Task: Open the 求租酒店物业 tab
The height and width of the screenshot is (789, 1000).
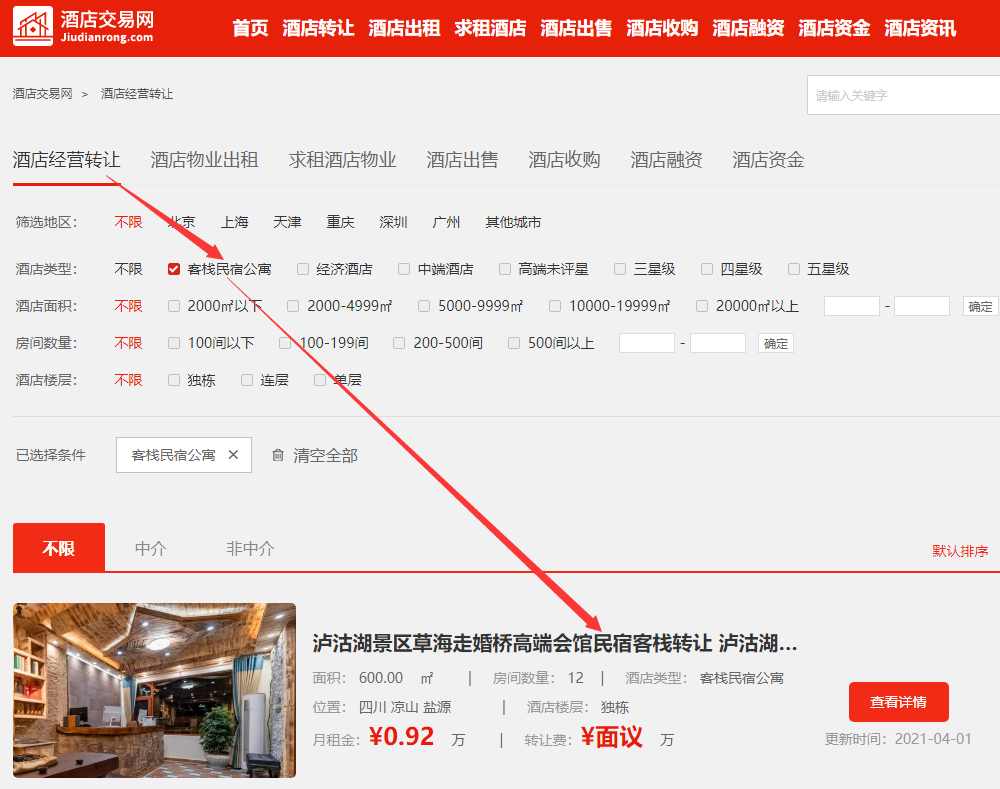Action: point(342,159)
